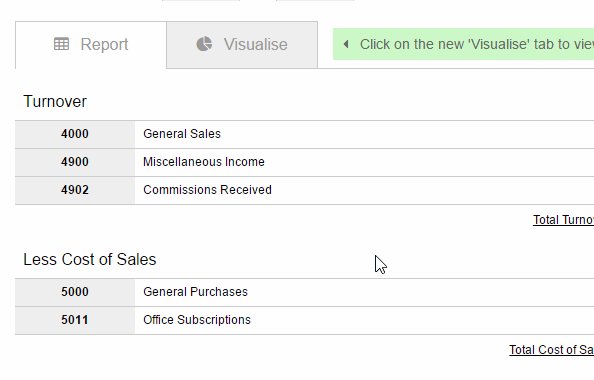
Task: Select ledger code 4900
Action: 75,162
